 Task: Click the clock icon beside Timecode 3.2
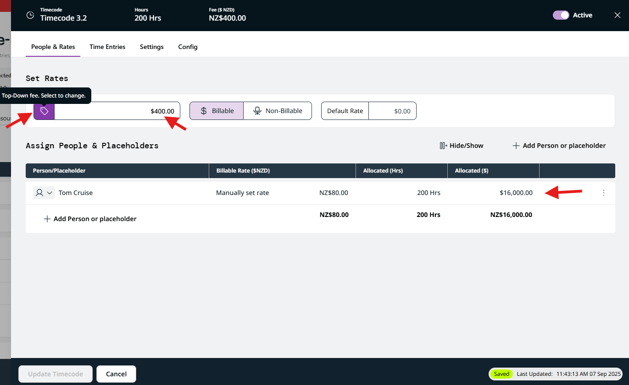(30, 15)
